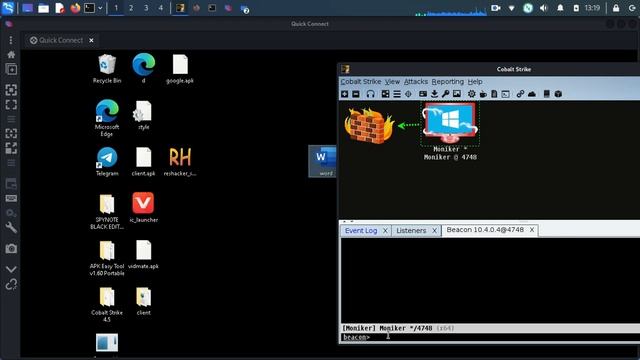Open downloaded files via download icon

[434, 94]
